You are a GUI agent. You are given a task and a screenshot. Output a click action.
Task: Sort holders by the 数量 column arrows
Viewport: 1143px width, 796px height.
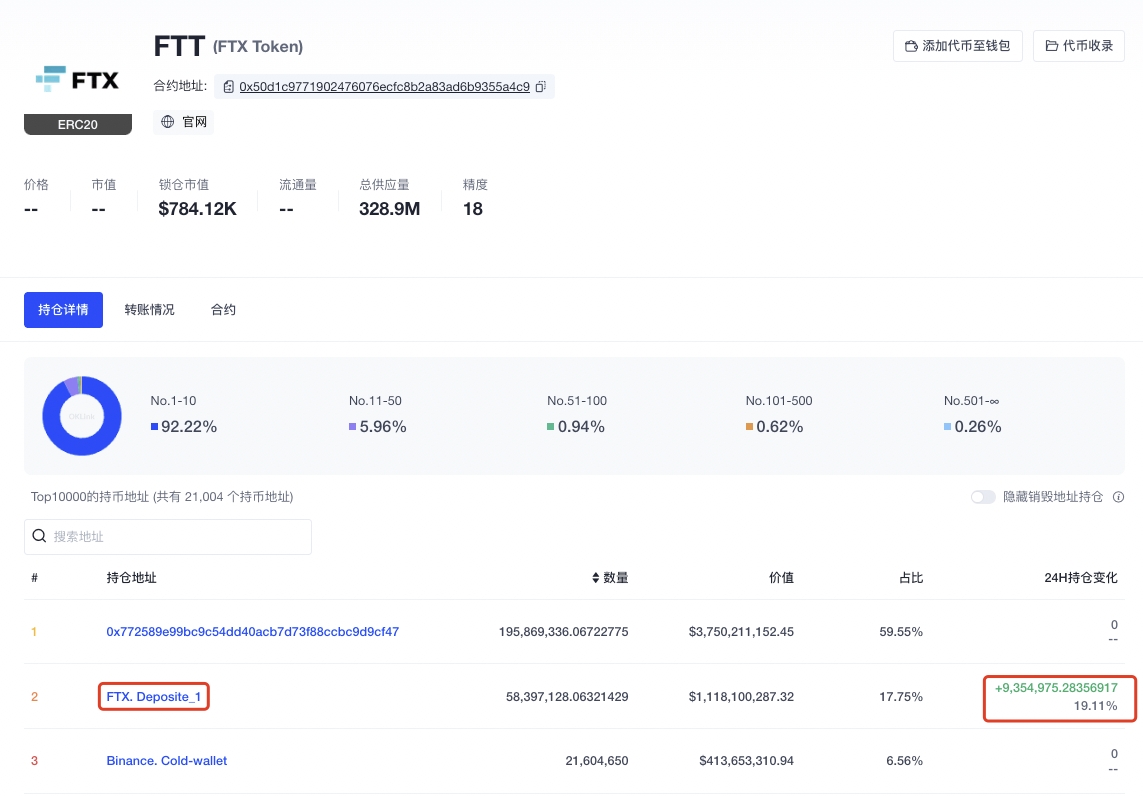pyautogui.click(x=596, y=578)
